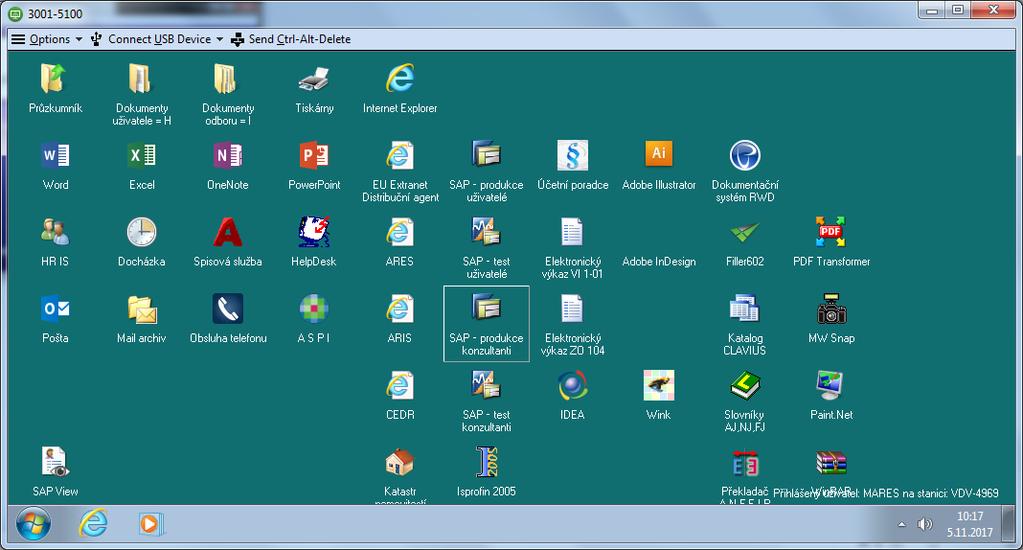Launch Adobe Illustrator shortcut
The width and height of the screenshot is (1023, 550).
(x=658, y=154)
